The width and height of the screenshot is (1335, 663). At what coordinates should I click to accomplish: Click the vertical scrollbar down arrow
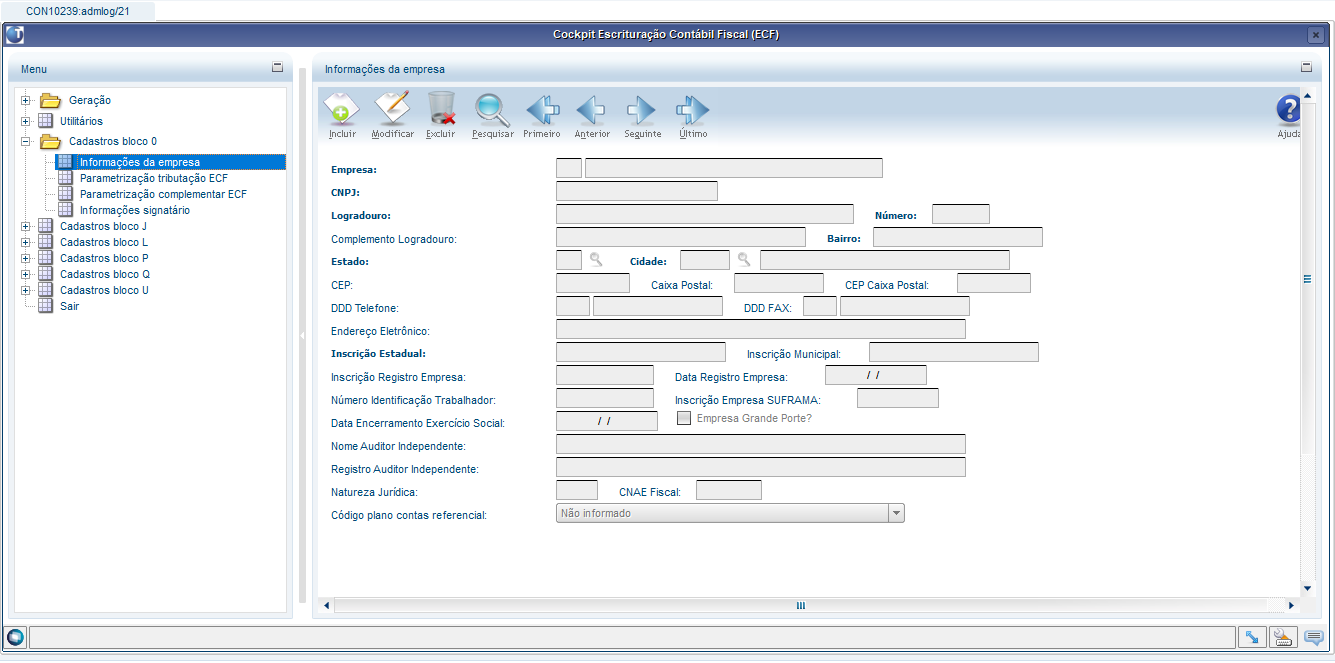click(x=1307, y=589)
